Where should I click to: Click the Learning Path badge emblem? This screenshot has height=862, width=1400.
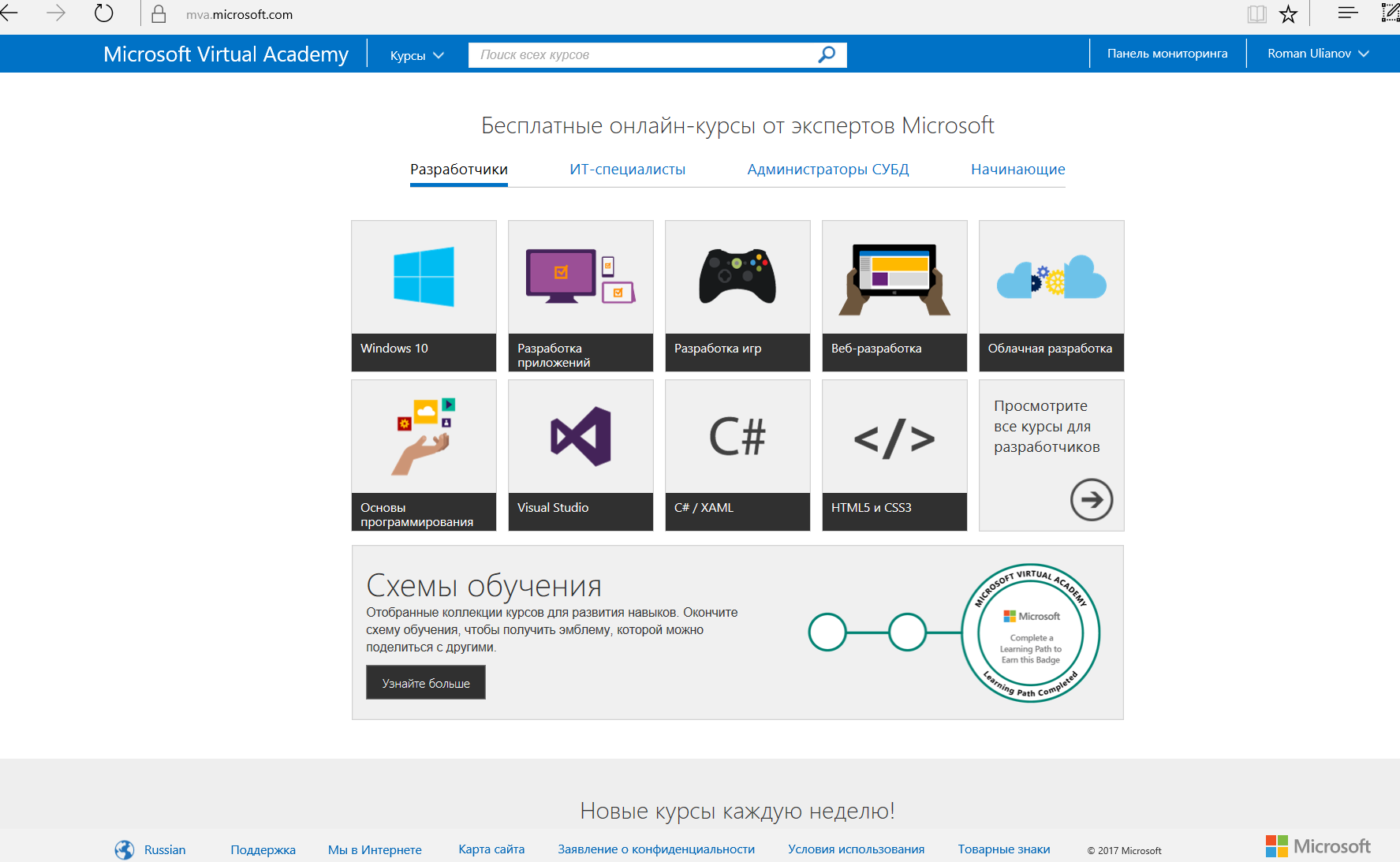[1031, 633]
